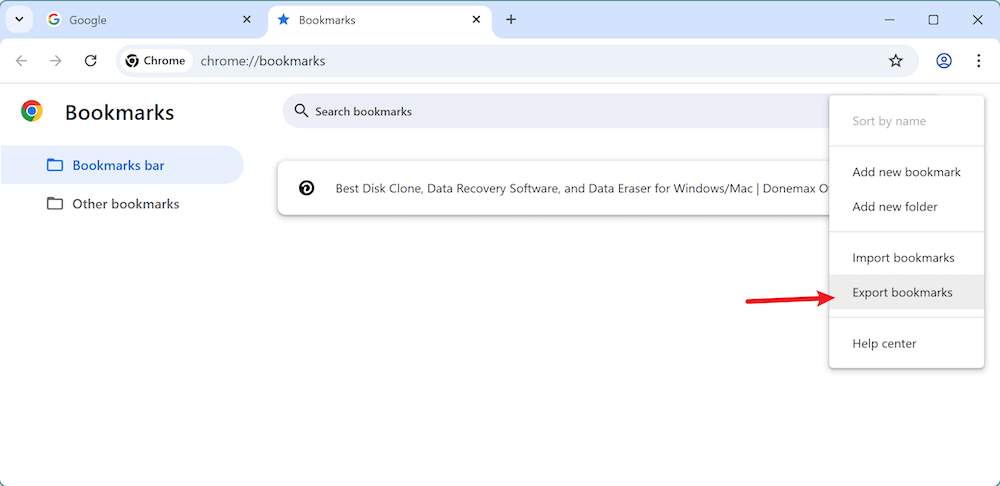The width and height of the screenshot is (1000, 486).
Task: Choose Export bookmarks
Action: pyautogui.click(x=906, y=292)
